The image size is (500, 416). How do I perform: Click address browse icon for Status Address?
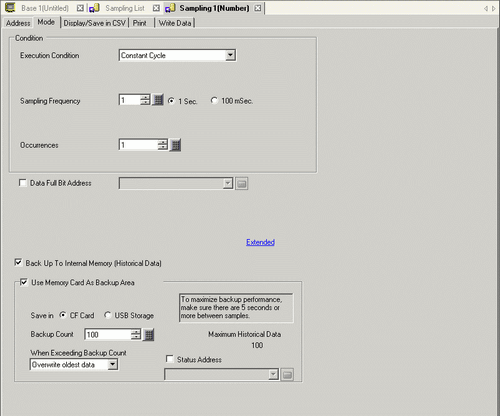pos(287,375)
